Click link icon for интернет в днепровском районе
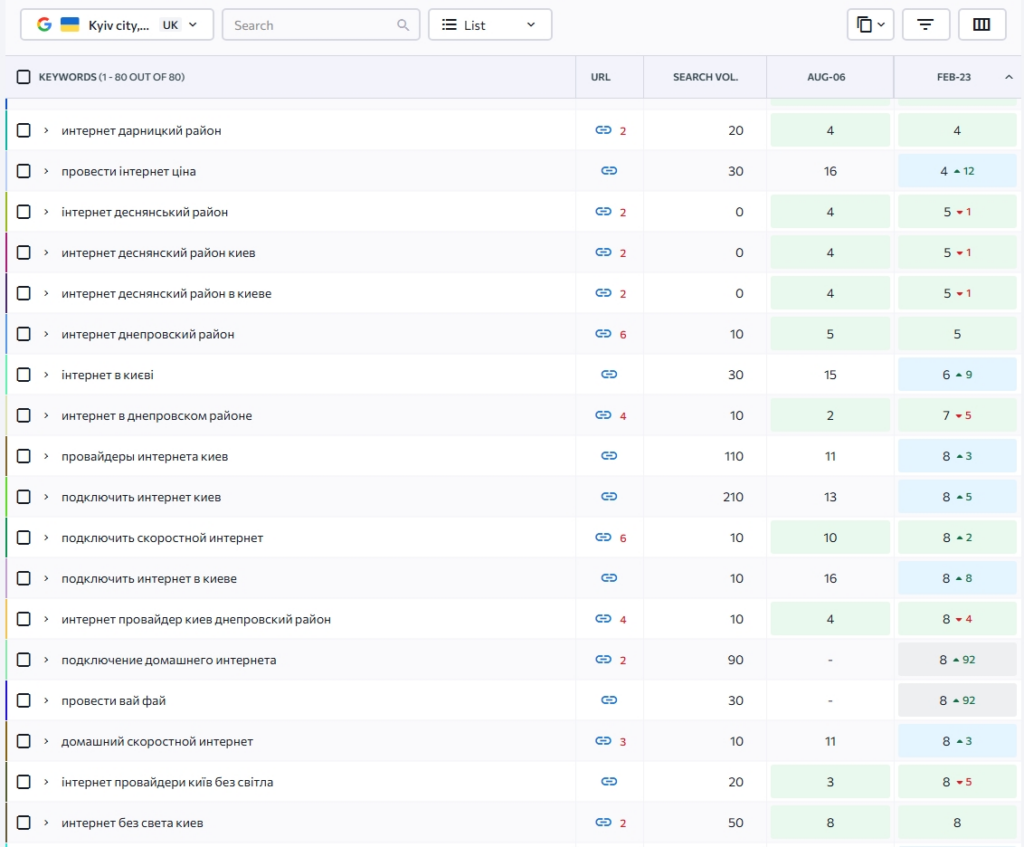This screenshot has width=1024, height=847. (x=603, y=415)
